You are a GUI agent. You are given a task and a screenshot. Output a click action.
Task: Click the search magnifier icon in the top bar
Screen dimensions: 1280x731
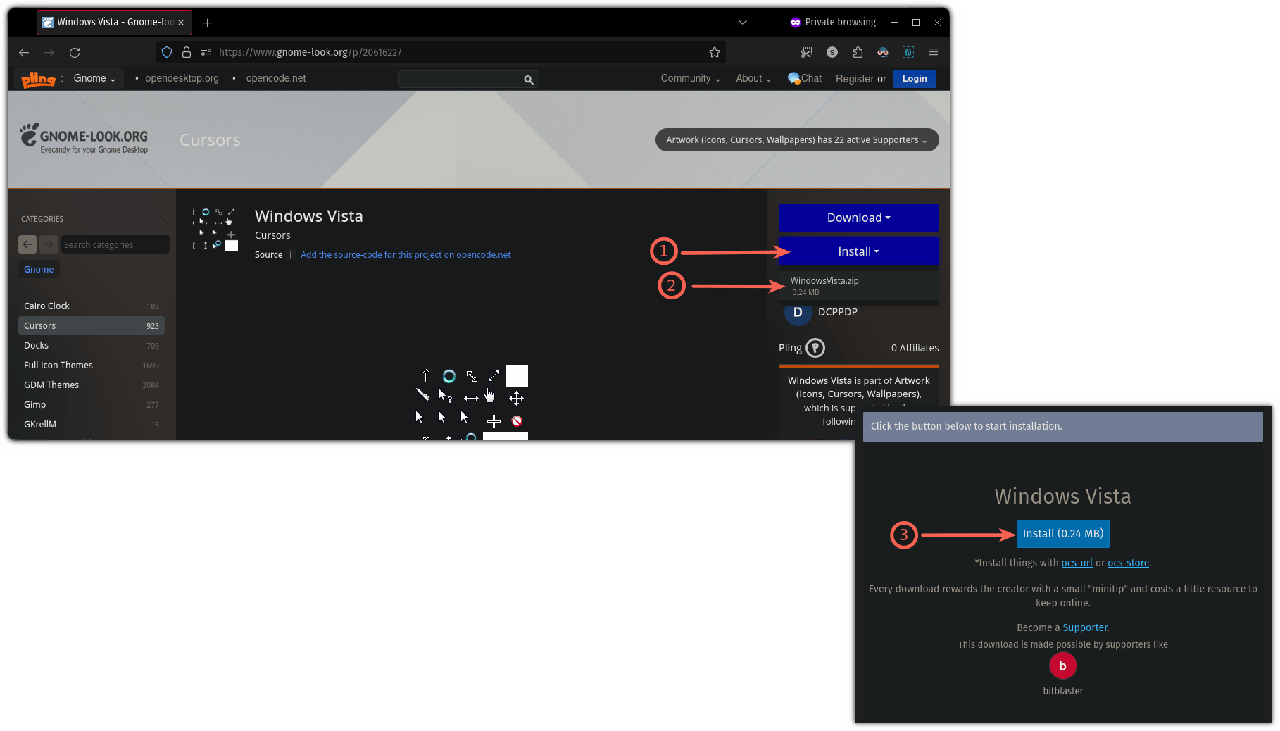coord(528,79)
